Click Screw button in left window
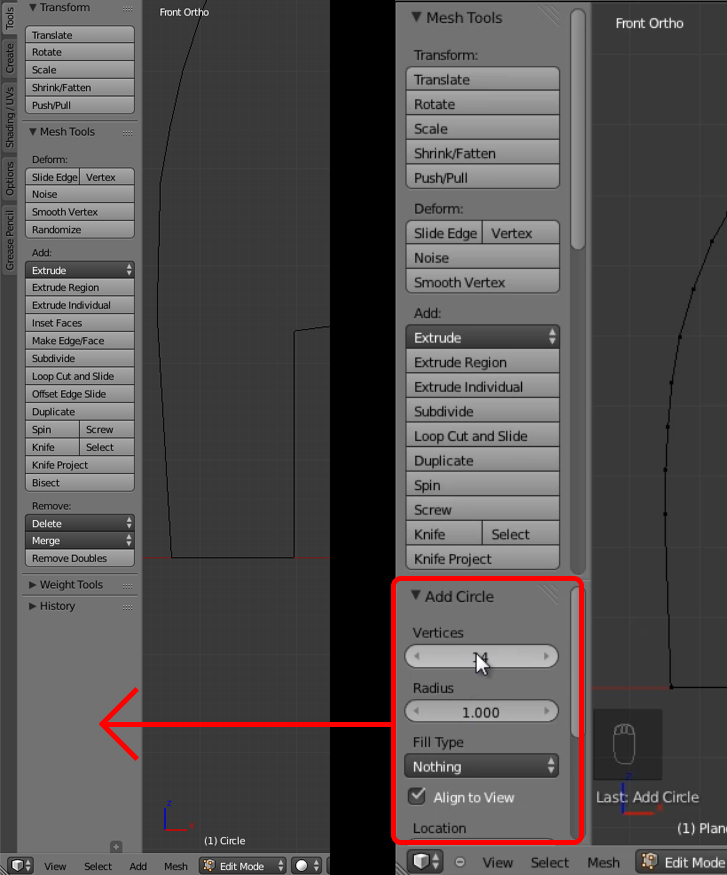Viewport: 727px width, 875px height. coord(107,430)
